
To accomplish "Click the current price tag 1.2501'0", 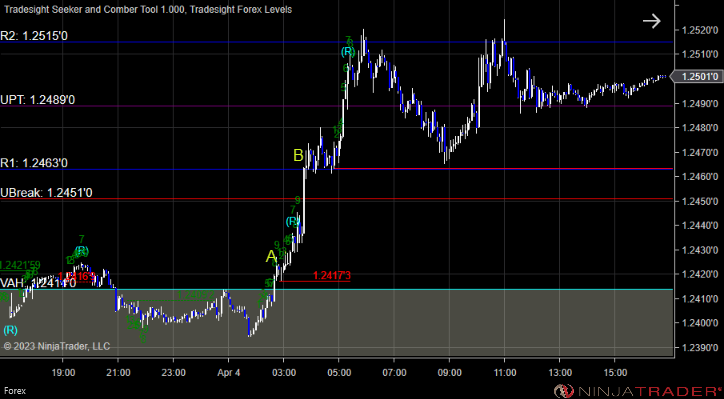I will coord(696,77).
